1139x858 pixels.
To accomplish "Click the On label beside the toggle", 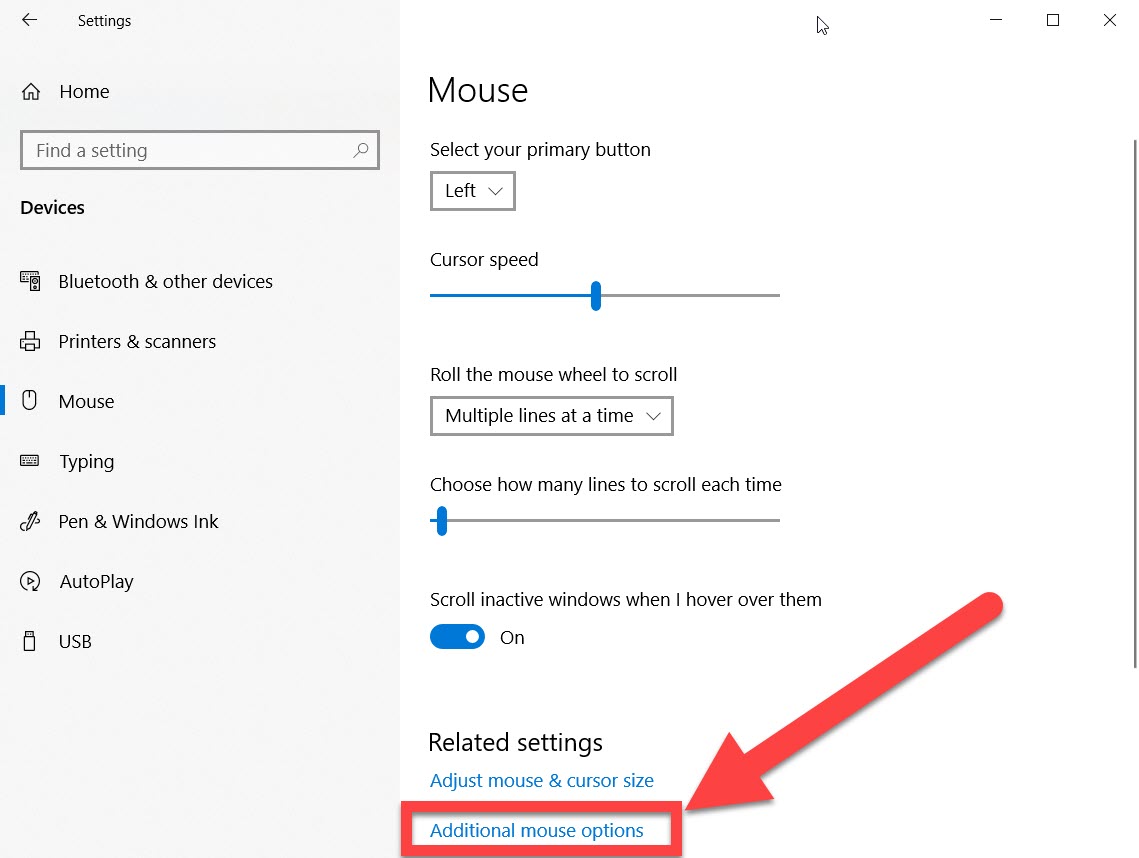I will pyautogui.click(x=512, y=637).
